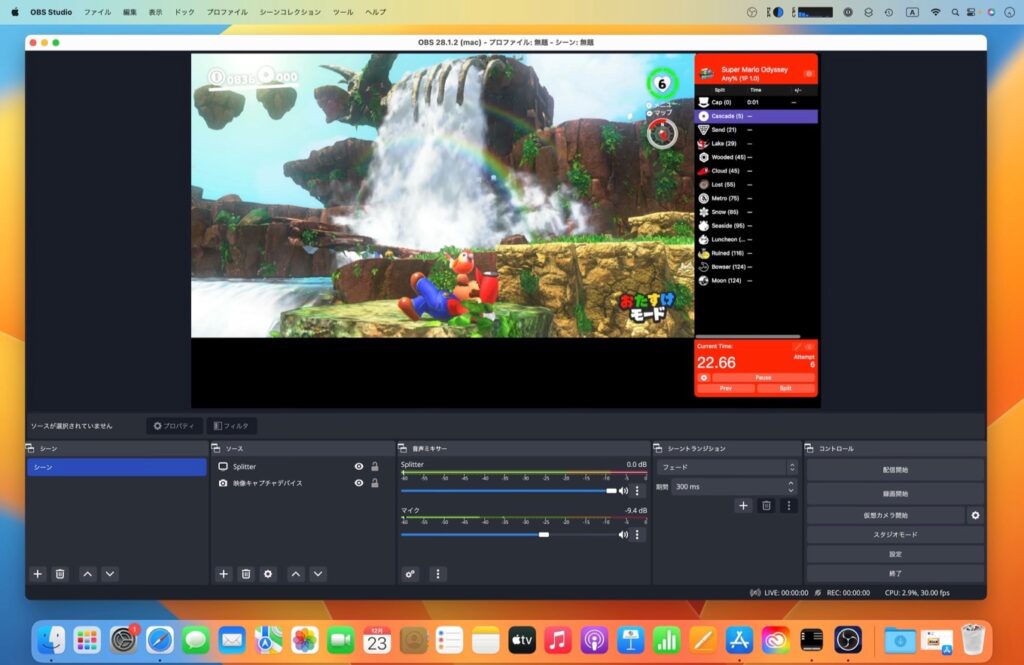
Task: Open audio mixer options three-dot menu
Action: coord(437,573)
